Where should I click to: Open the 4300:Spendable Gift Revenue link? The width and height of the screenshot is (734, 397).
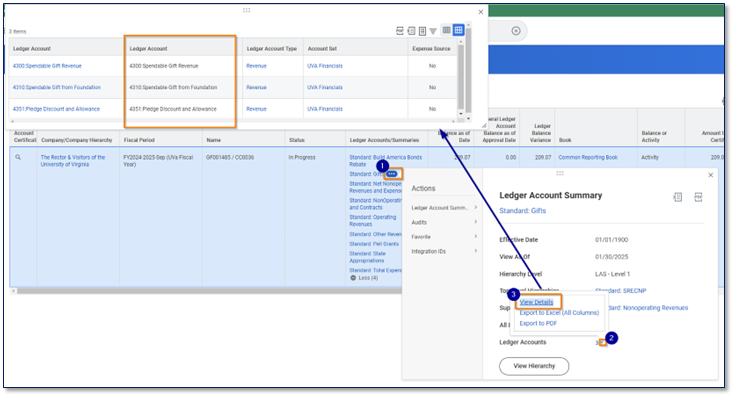pyautogui.click(x=47, y=66)
